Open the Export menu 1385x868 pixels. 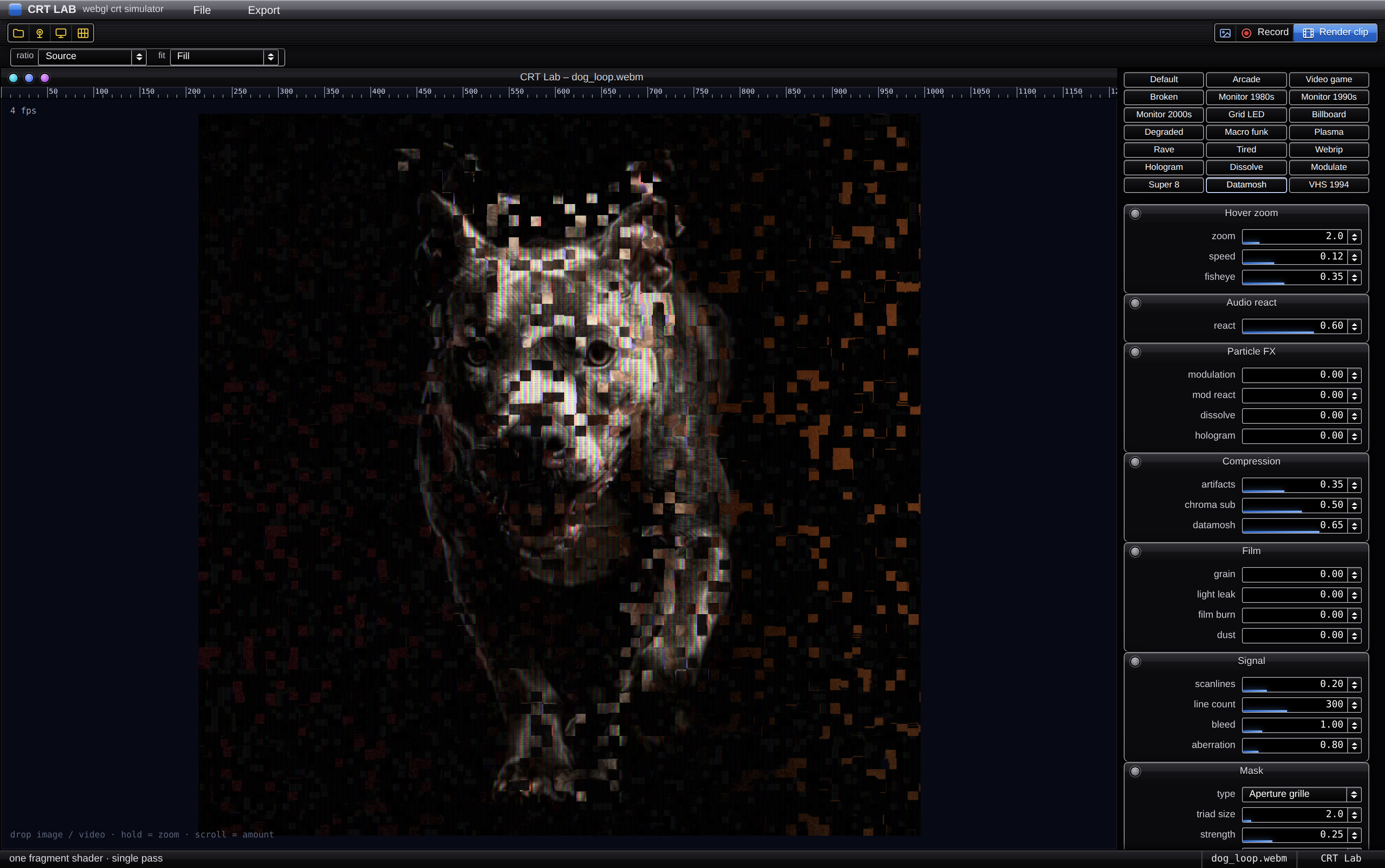pyautogui.click(x=264, y=10)
